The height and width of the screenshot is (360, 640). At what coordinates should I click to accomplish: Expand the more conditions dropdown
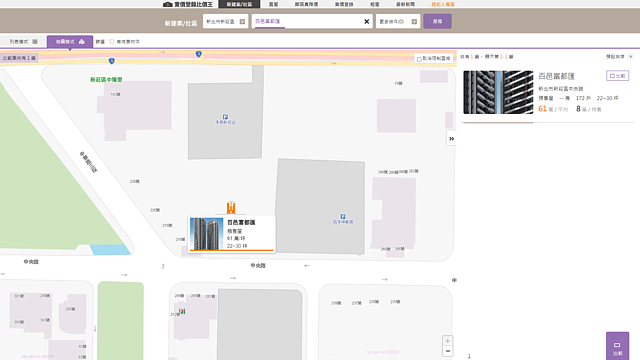point(398,21)
